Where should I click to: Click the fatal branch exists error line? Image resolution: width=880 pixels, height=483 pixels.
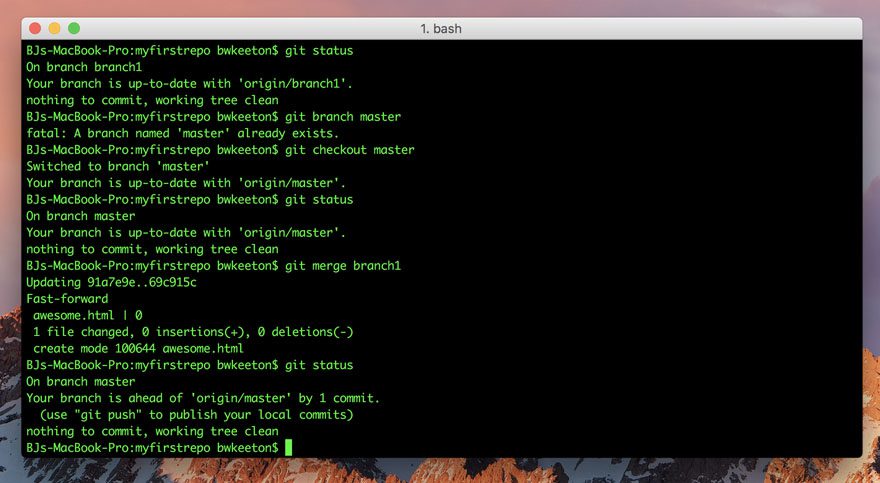182,134
